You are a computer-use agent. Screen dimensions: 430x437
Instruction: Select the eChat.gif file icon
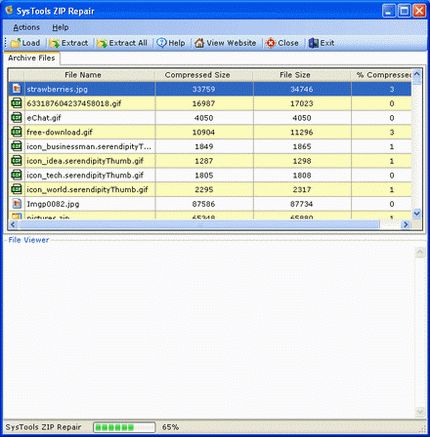point(16,117)
